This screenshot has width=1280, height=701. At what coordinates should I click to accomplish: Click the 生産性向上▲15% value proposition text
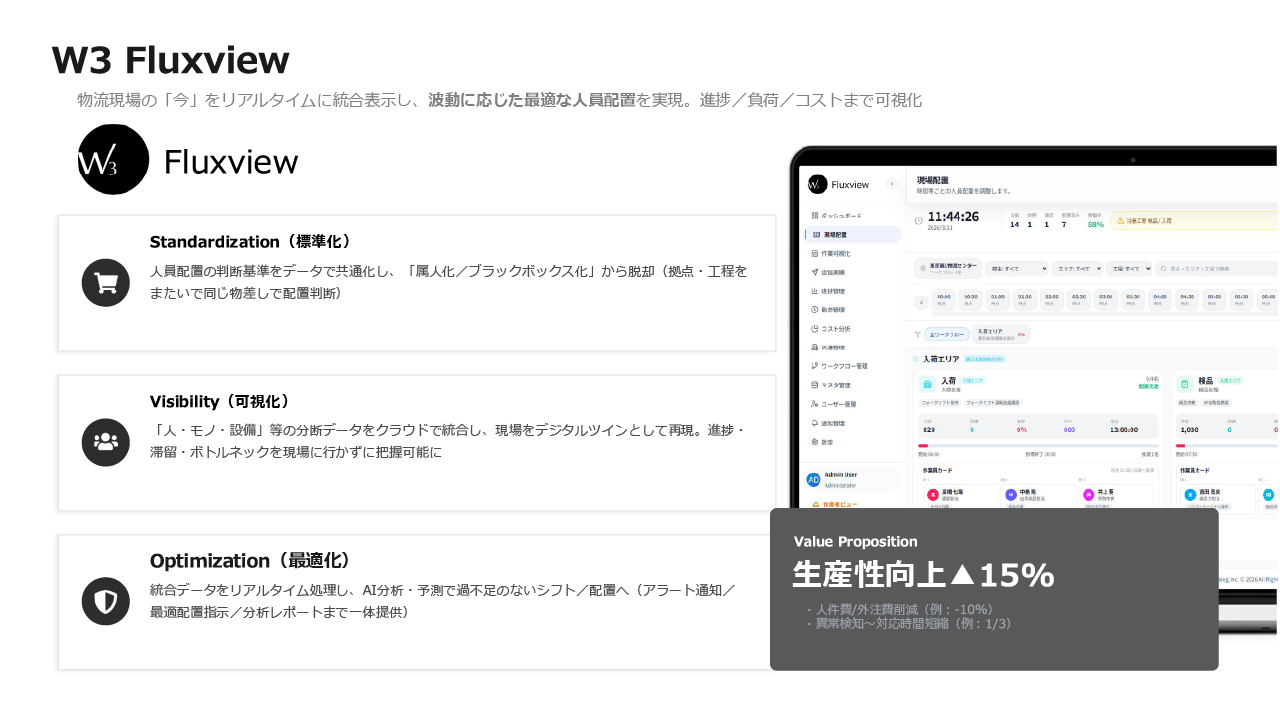coord(923,575)
